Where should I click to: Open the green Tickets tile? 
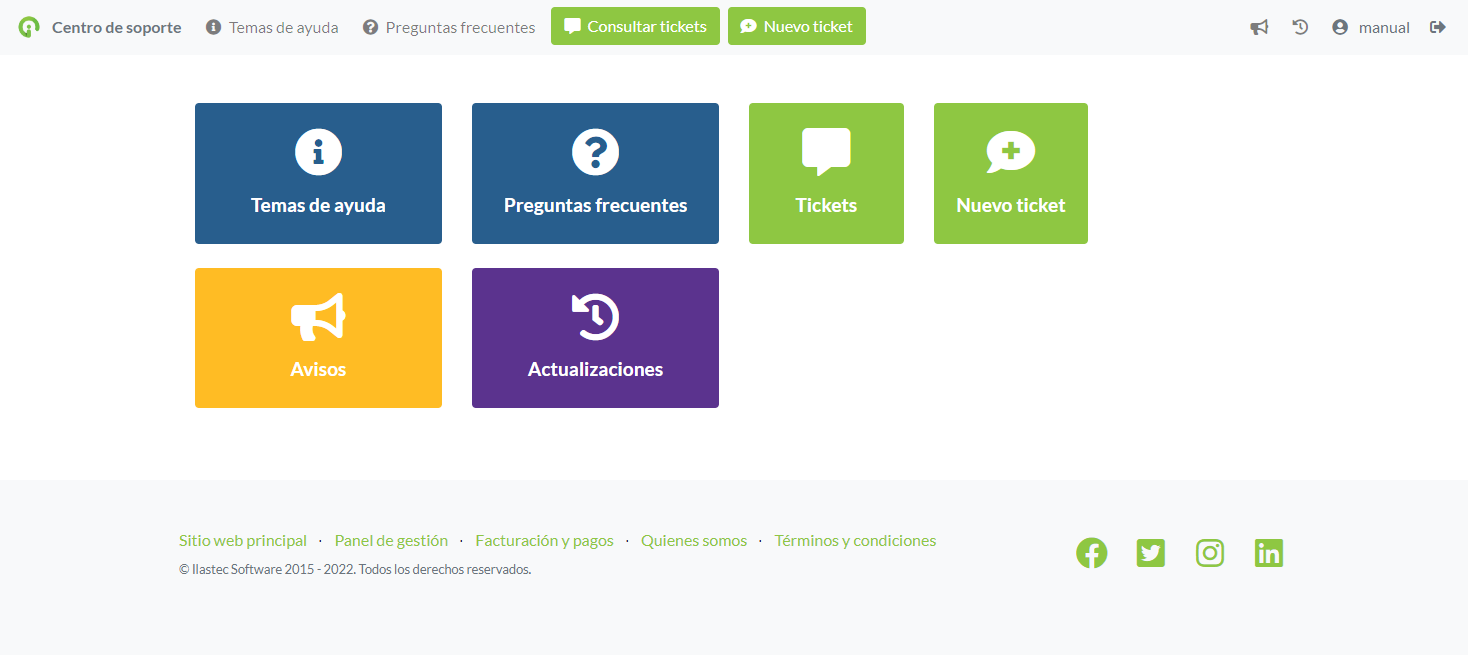826,173
